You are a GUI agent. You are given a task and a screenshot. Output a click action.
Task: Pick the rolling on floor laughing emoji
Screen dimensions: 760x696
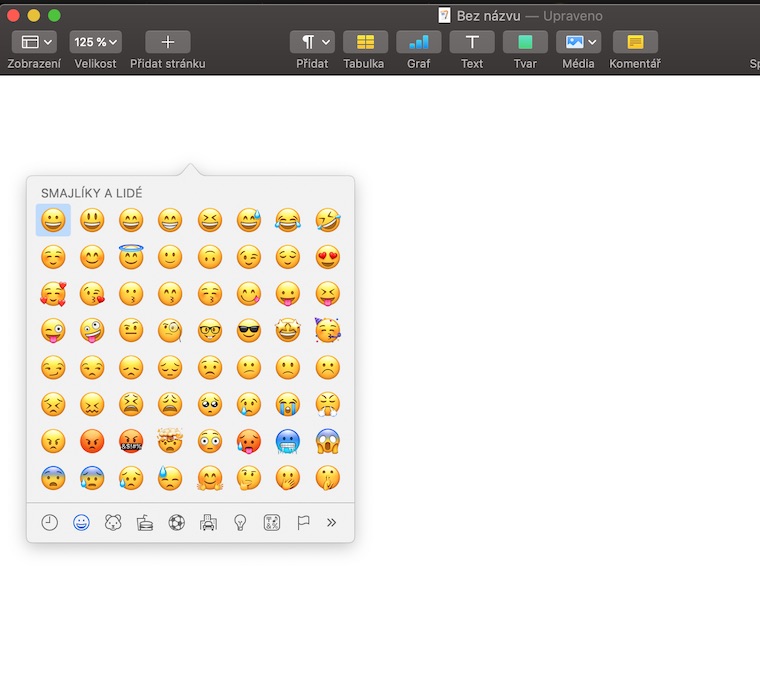tap(328, 220)
